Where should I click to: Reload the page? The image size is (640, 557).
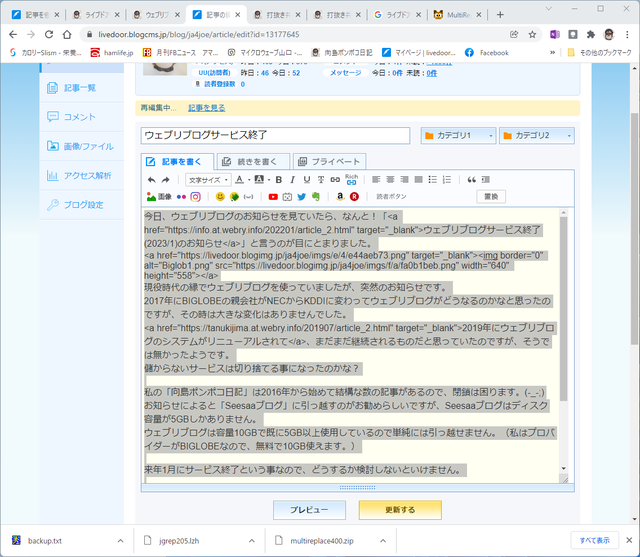[x=49, y=35]
